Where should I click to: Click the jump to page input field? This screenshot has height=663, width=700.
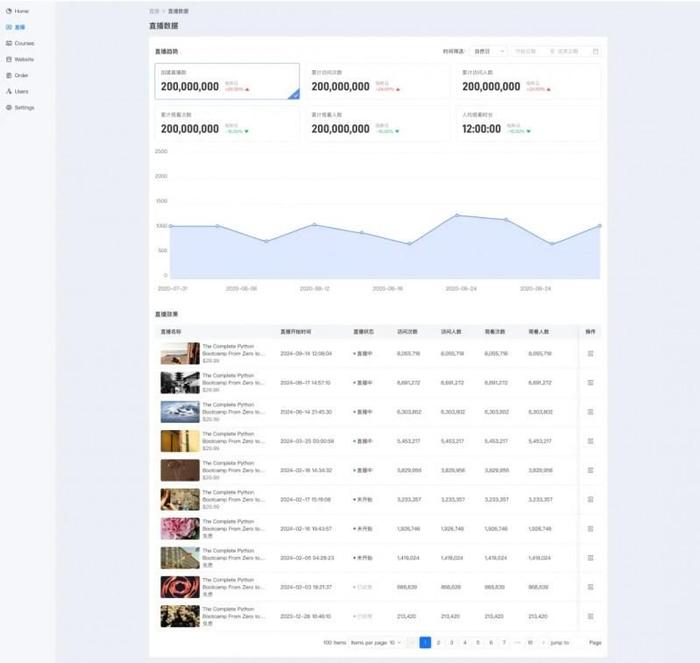point(579,643)
